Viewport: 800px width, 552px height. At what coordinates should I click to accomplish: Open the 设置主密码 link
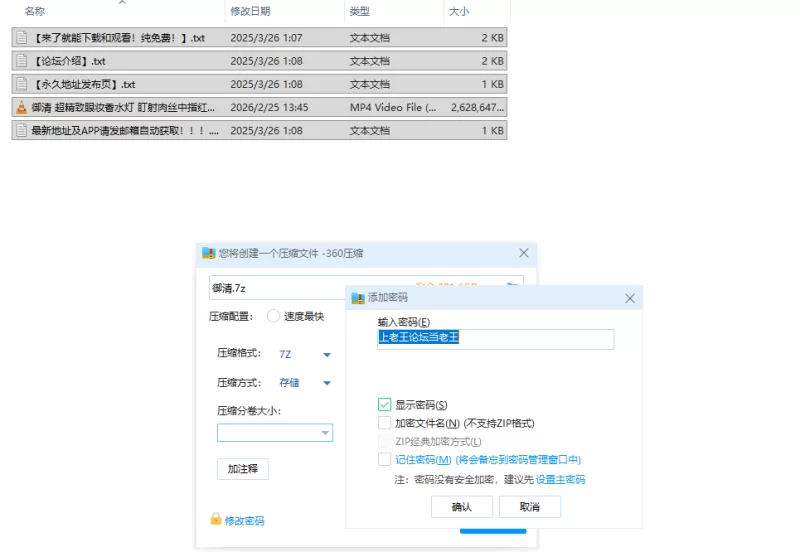(560, 480)
